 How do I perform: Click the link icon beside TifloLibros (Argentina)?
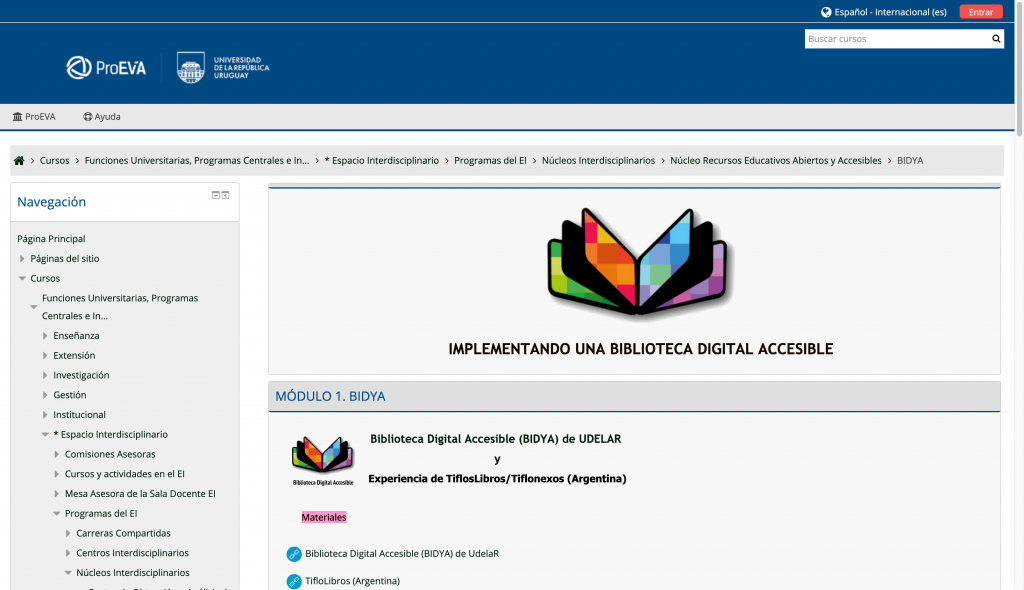tap(294, 581)
